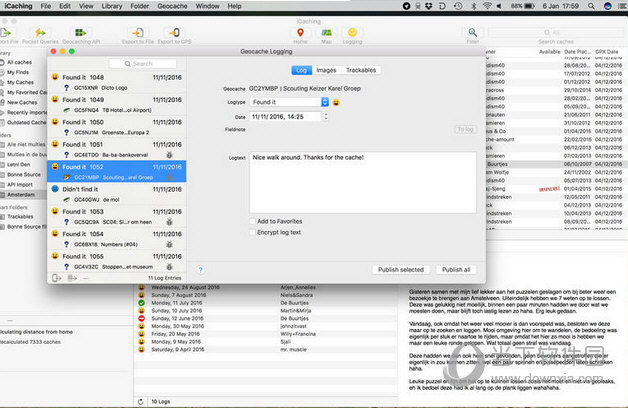Click the refresh icon beside 10 Logs
Image resolution: width=628 pixels, height=408 pixels.
[141, 402]
